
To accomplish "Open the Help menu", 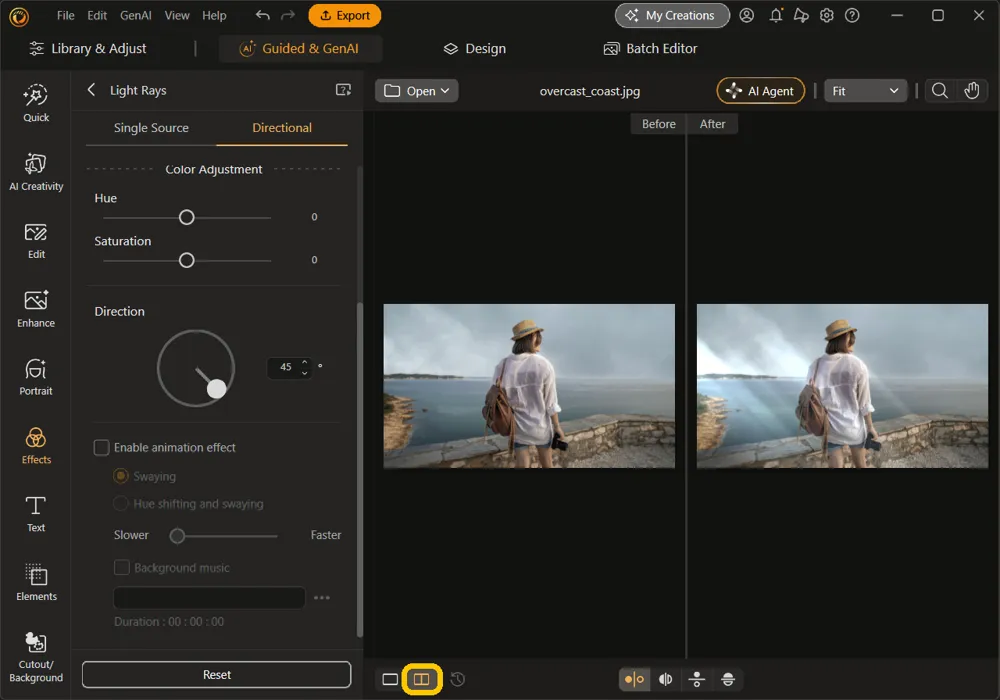I will 214,15.
